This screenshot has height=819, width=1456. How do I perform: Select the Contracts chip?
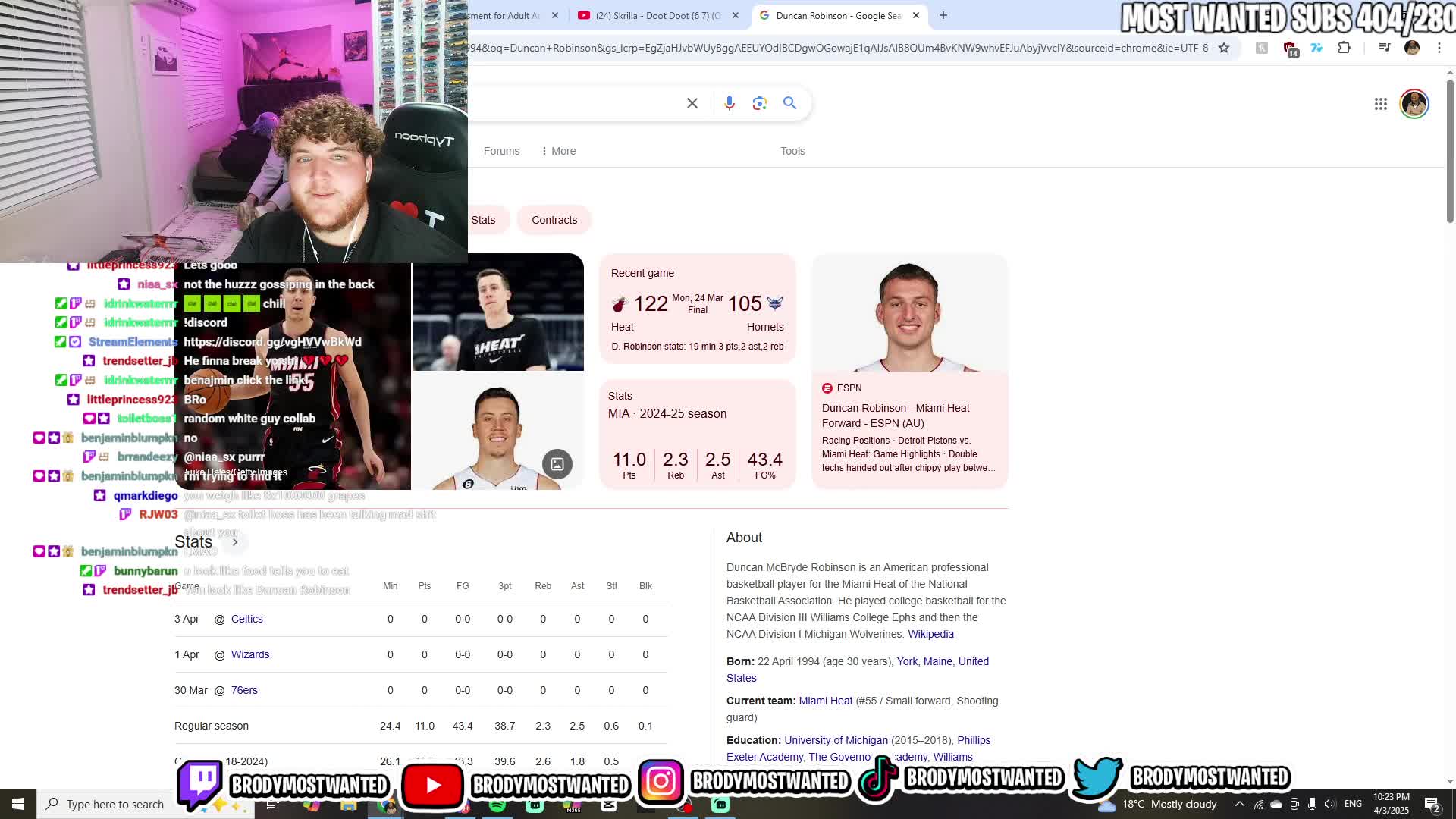(x=554, y=220)
